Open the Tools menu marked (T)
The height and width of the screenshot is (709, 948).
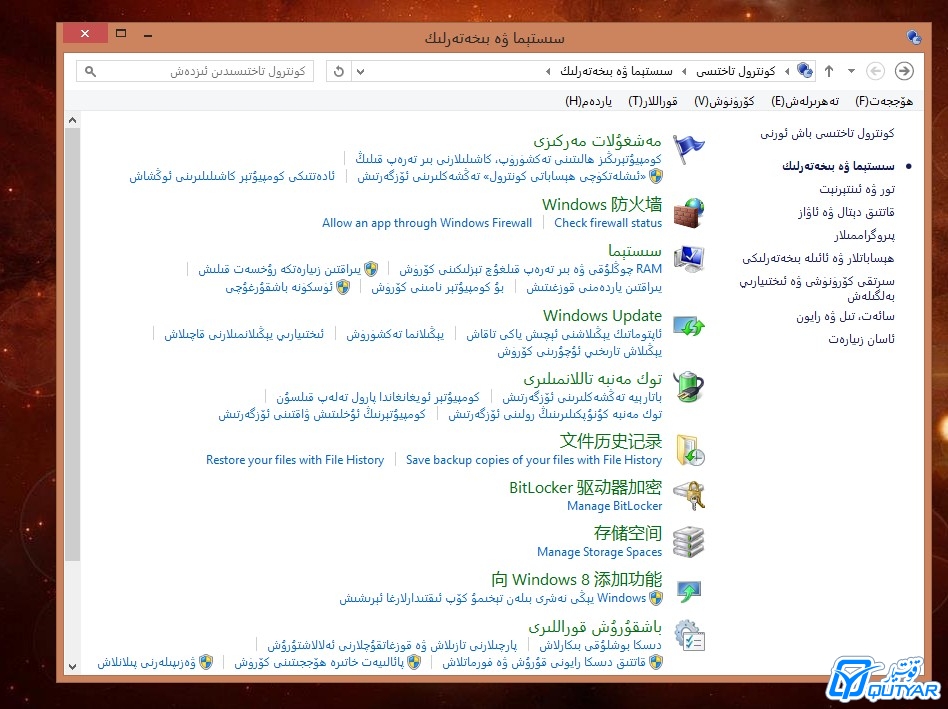tap(652, 101)
